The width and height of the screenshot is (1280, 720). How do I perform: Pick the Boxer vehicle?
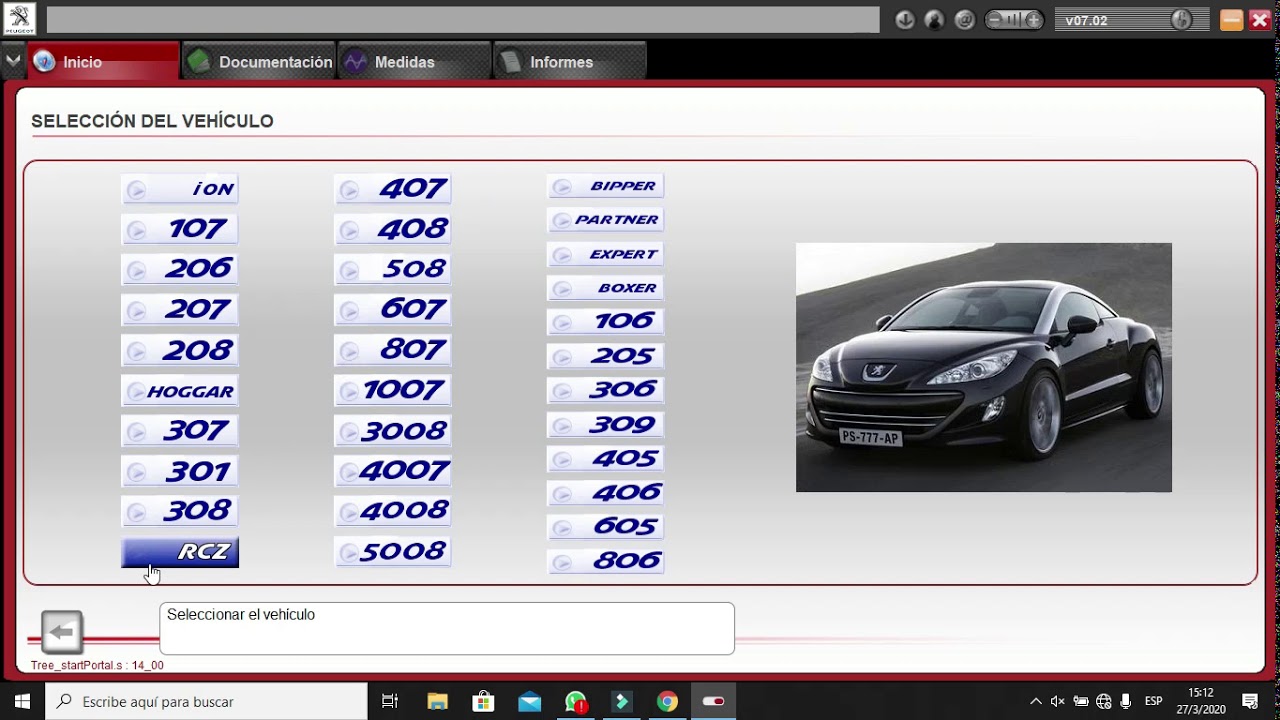pos(606,288)
